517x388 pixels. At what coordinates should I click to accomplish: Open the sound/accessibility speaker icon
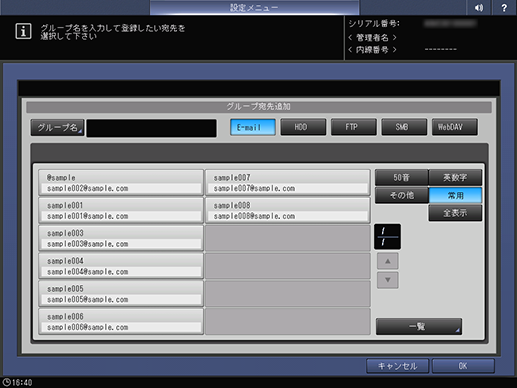tap(479, 7)
